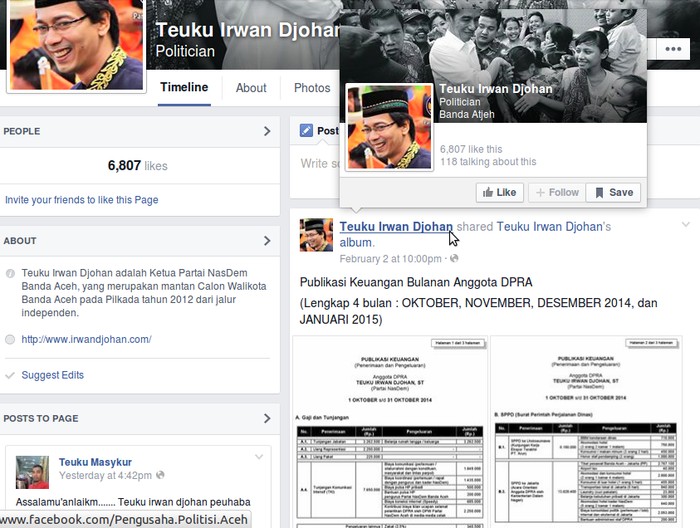Image resolution: width=700 pixels, height=528 pixels.
Task: Click Banda Atjeh location in hover card
Action: (x=467, y=115)
